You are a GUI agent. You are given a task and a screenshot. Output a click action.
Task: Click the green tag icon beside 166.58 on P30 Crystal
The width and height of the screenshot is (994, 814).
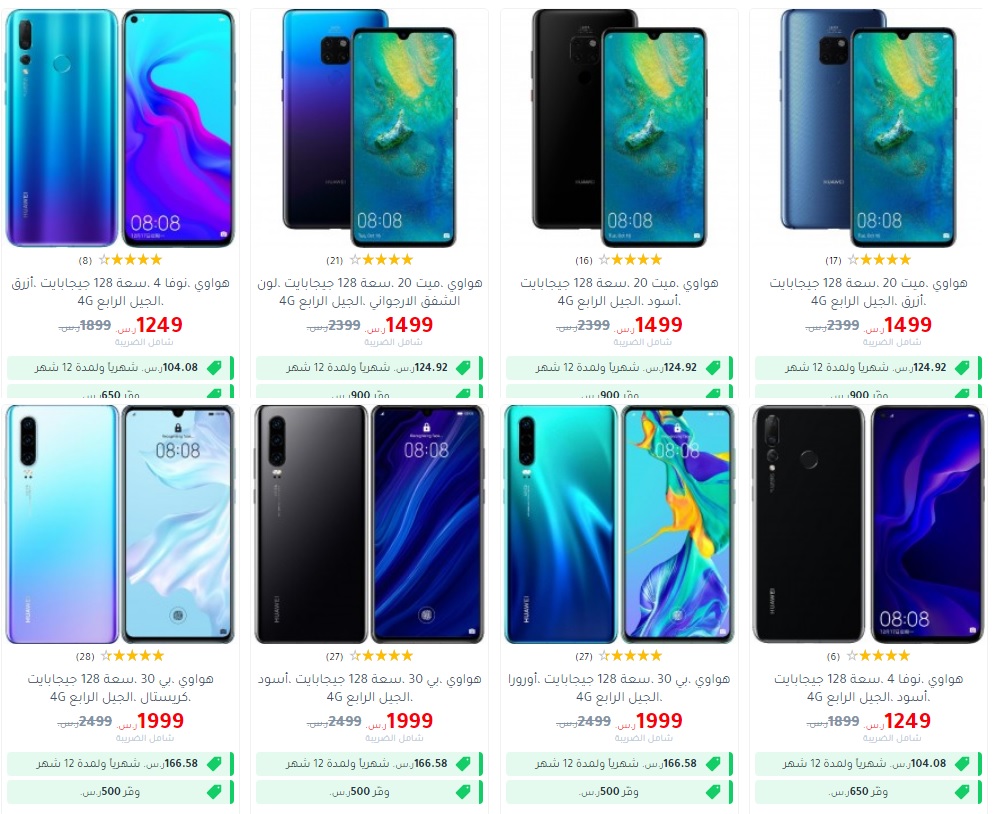point(215,764)
